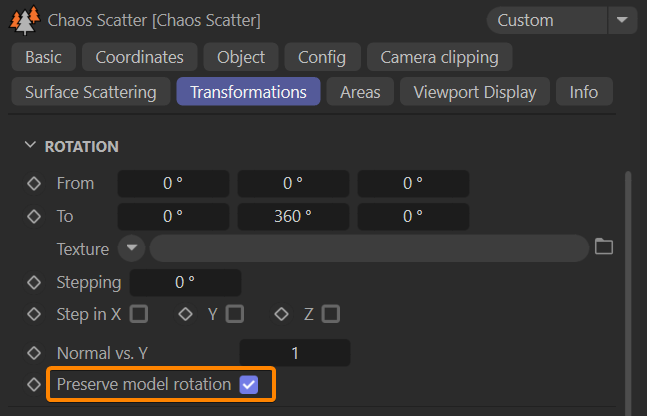The width and height of the screenshot is (647, 416).
Task: Toggle keyframe diamond for Stepping
Action: coord(34,283)
